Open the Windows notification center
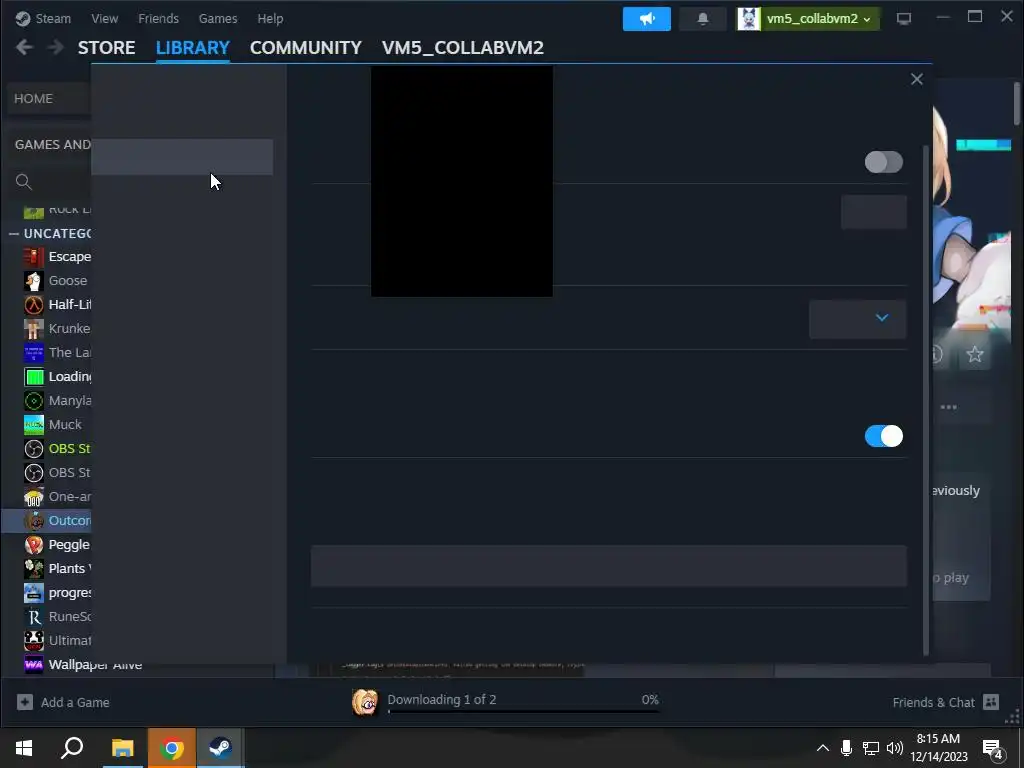 tap(993, 749)
